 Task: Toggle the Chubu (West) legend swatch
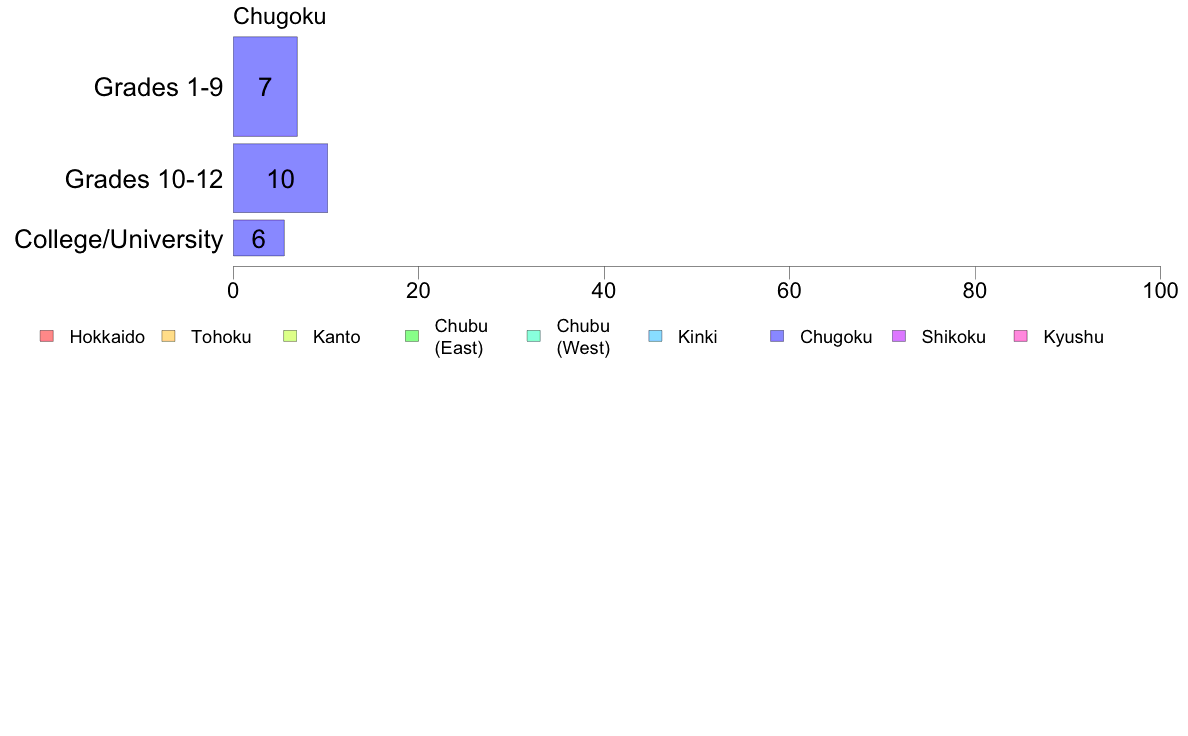point(533,337)
